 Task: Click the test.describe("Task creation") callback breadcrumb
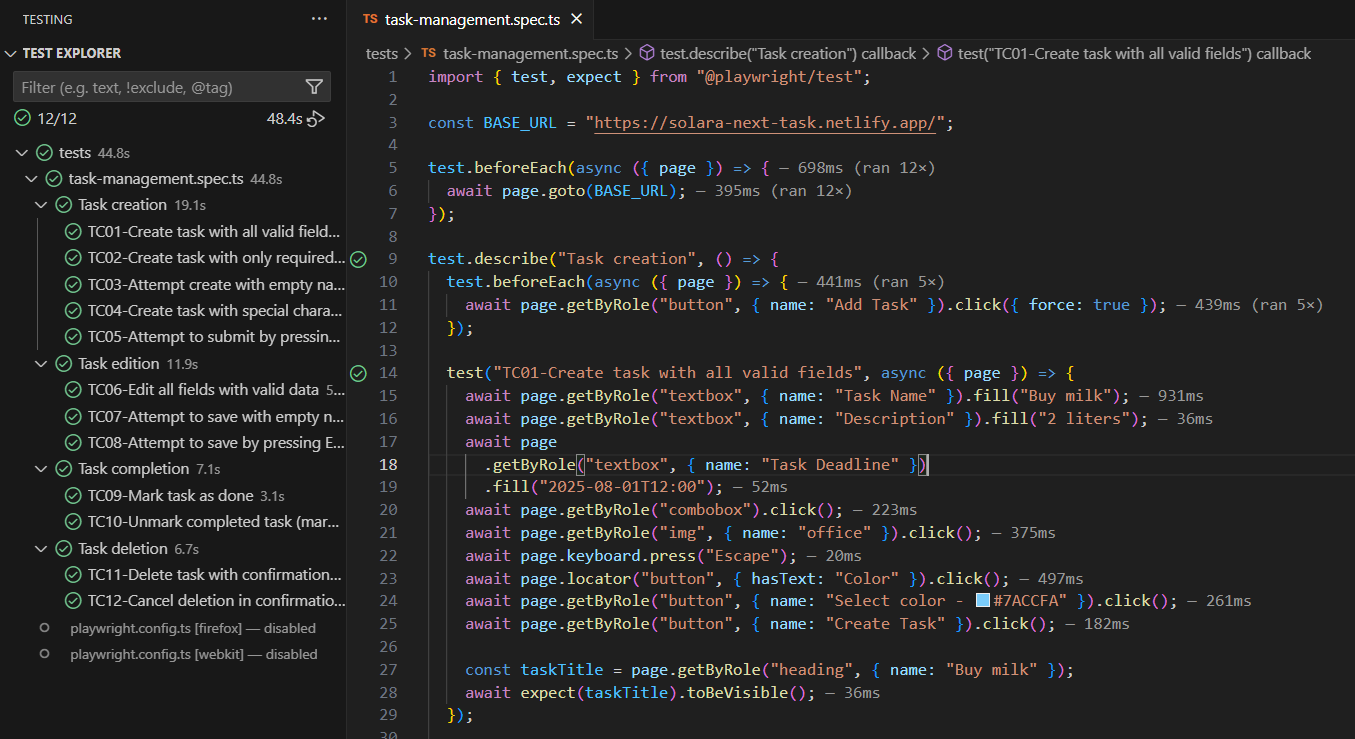tap(788, 54)
